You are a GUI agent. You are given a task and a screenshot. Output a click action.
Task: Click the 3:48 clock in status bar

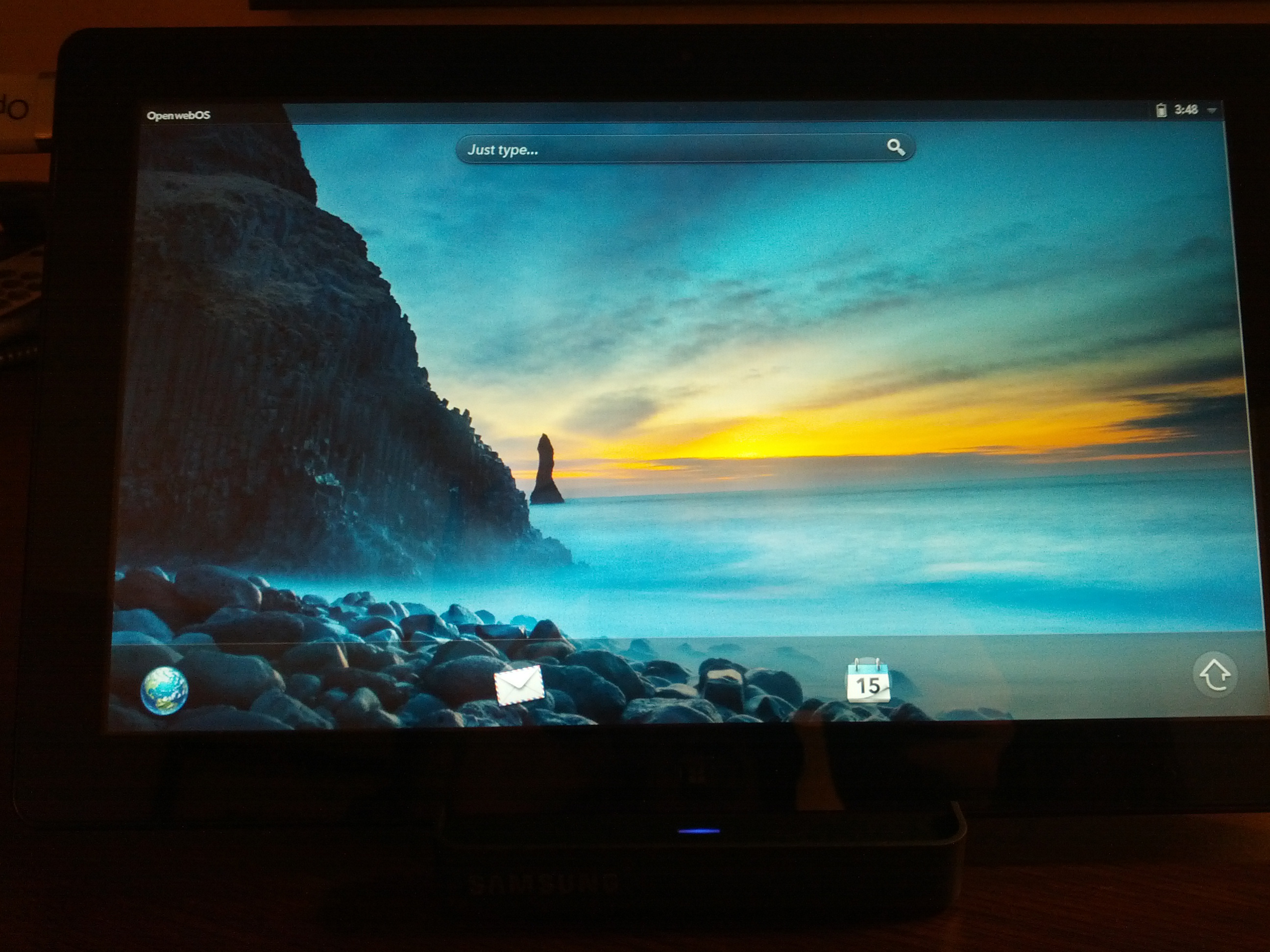click(1186, 110)
